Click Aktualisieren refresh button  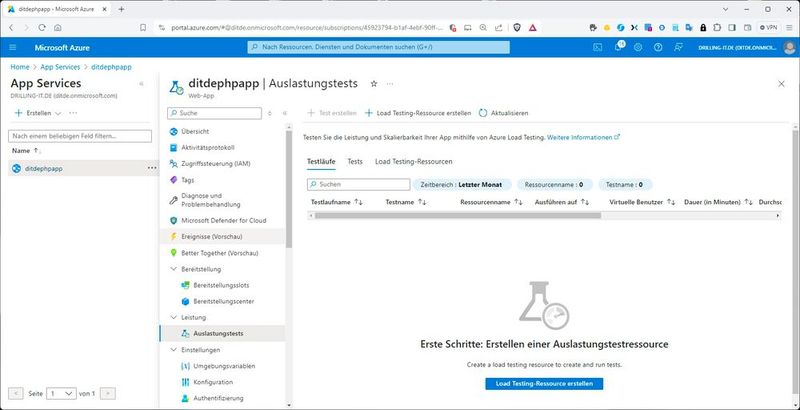point(504,113)
